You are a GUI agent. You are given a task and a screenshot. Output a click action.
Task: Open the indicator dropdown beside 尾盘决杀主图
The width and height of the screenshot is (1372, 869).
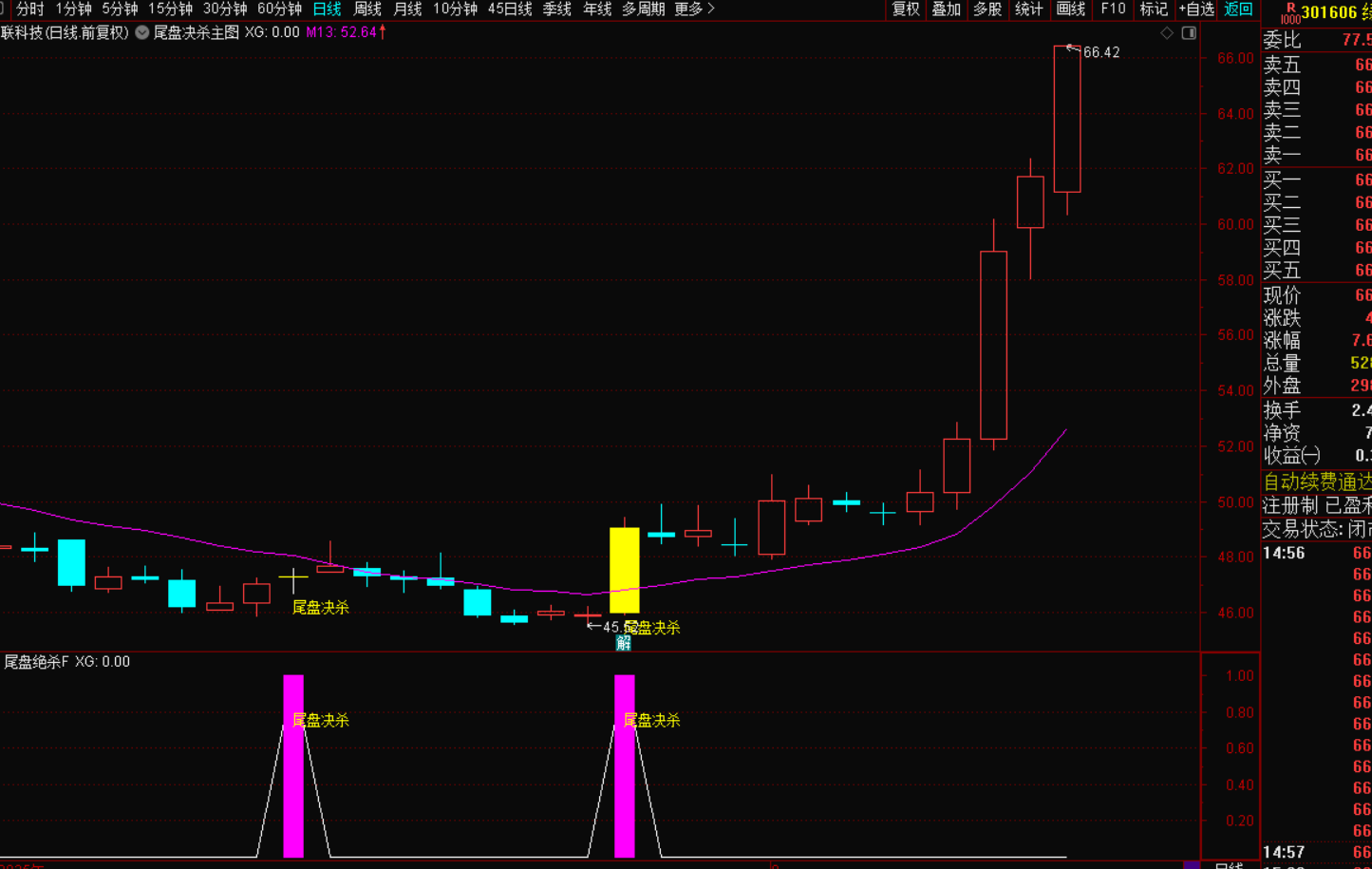click(141, 32)
